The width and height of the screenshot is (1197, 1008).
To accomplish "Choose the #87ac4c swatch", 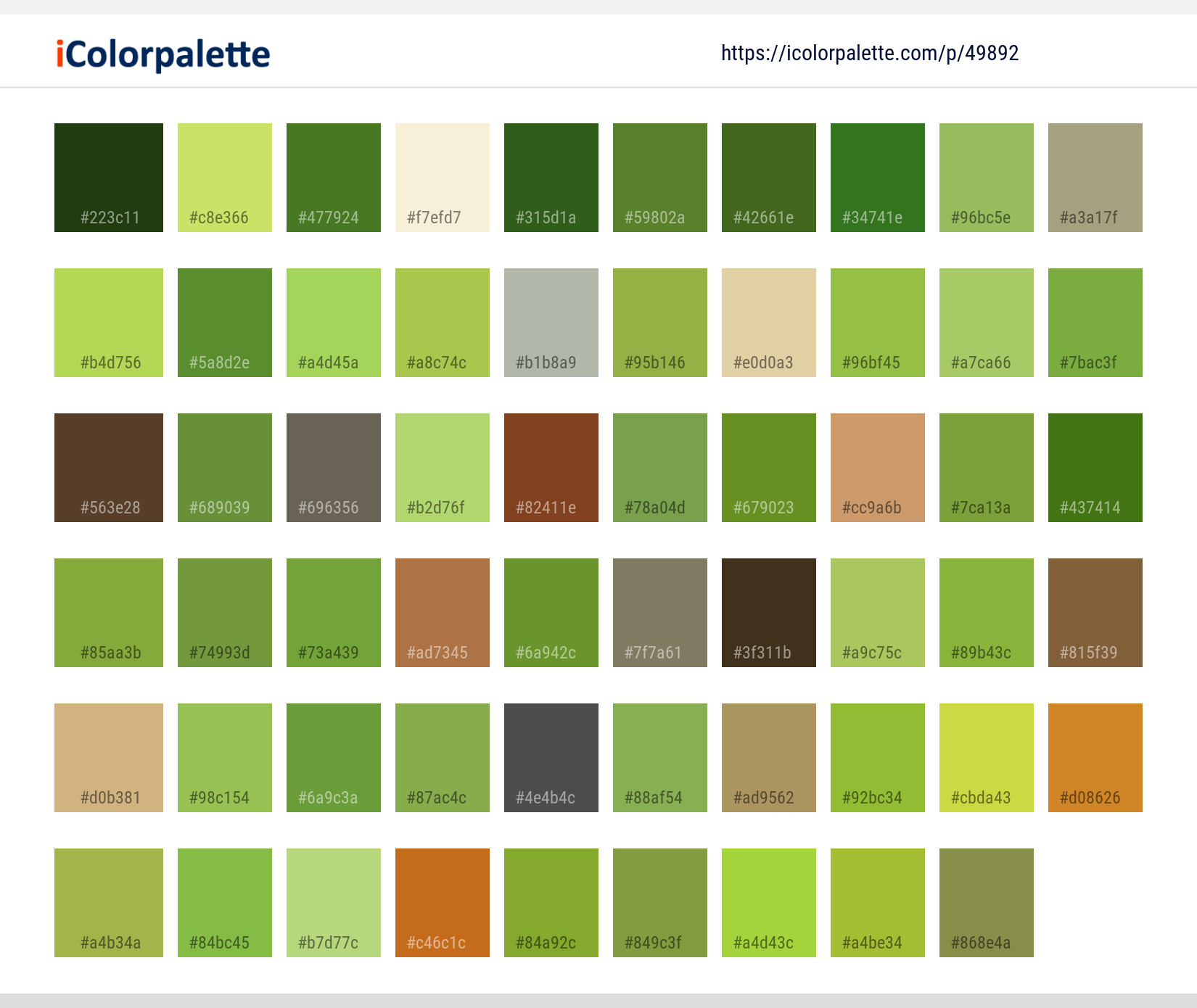I will coord(443,758).
